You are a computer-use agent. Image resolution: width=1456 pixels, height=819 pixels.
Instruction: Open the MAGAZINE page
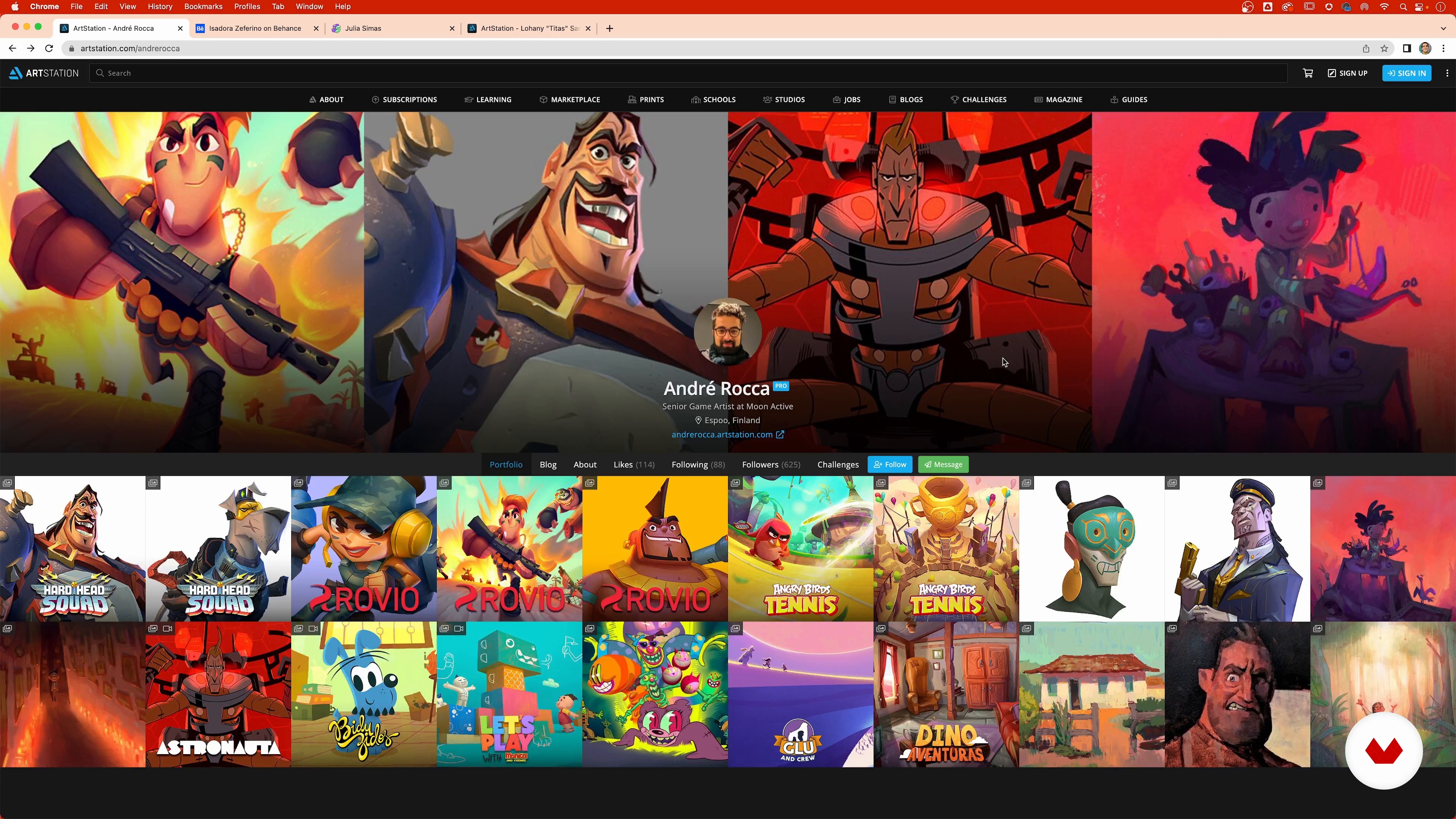point(1059,99)
